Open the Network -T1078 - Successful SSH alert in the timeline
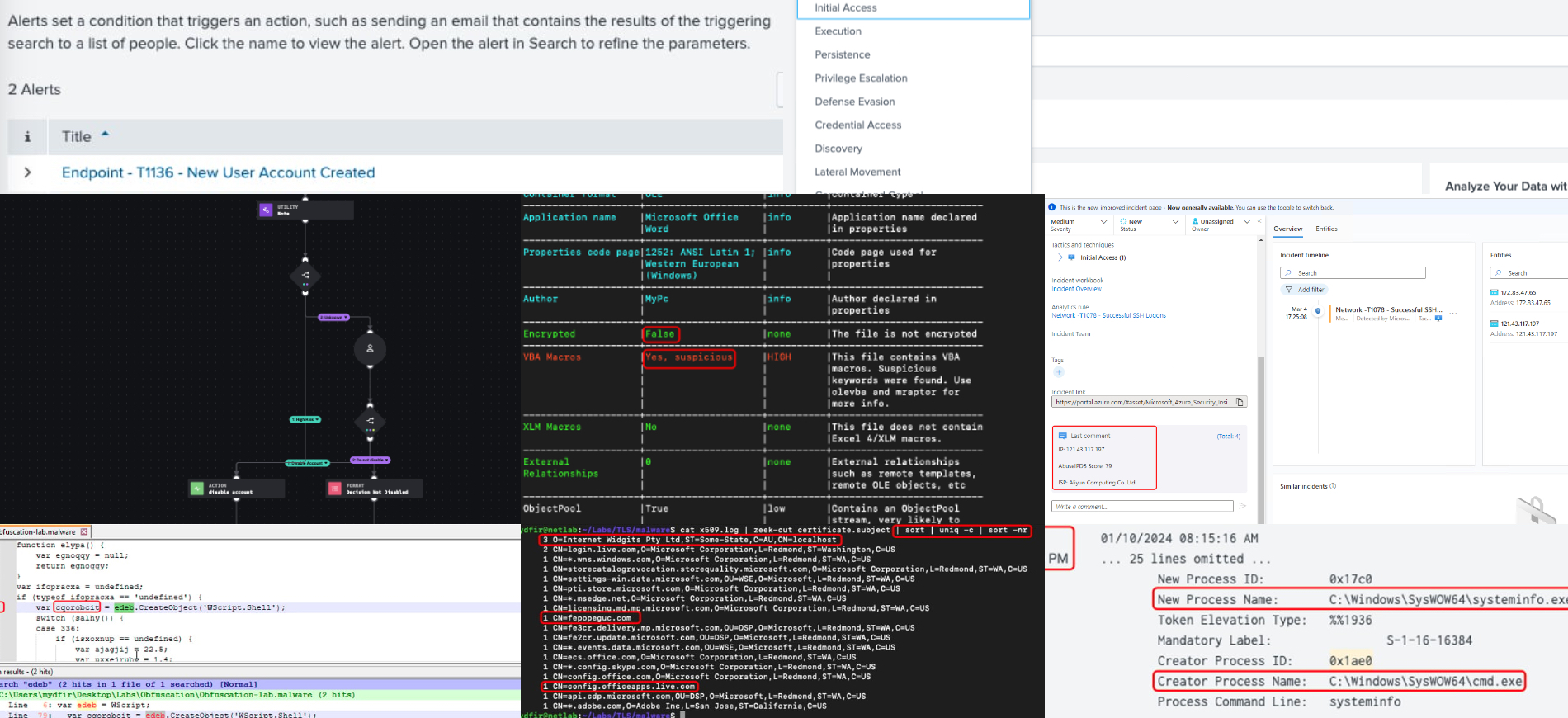Screen dimensions: 1568x718 1389,309
